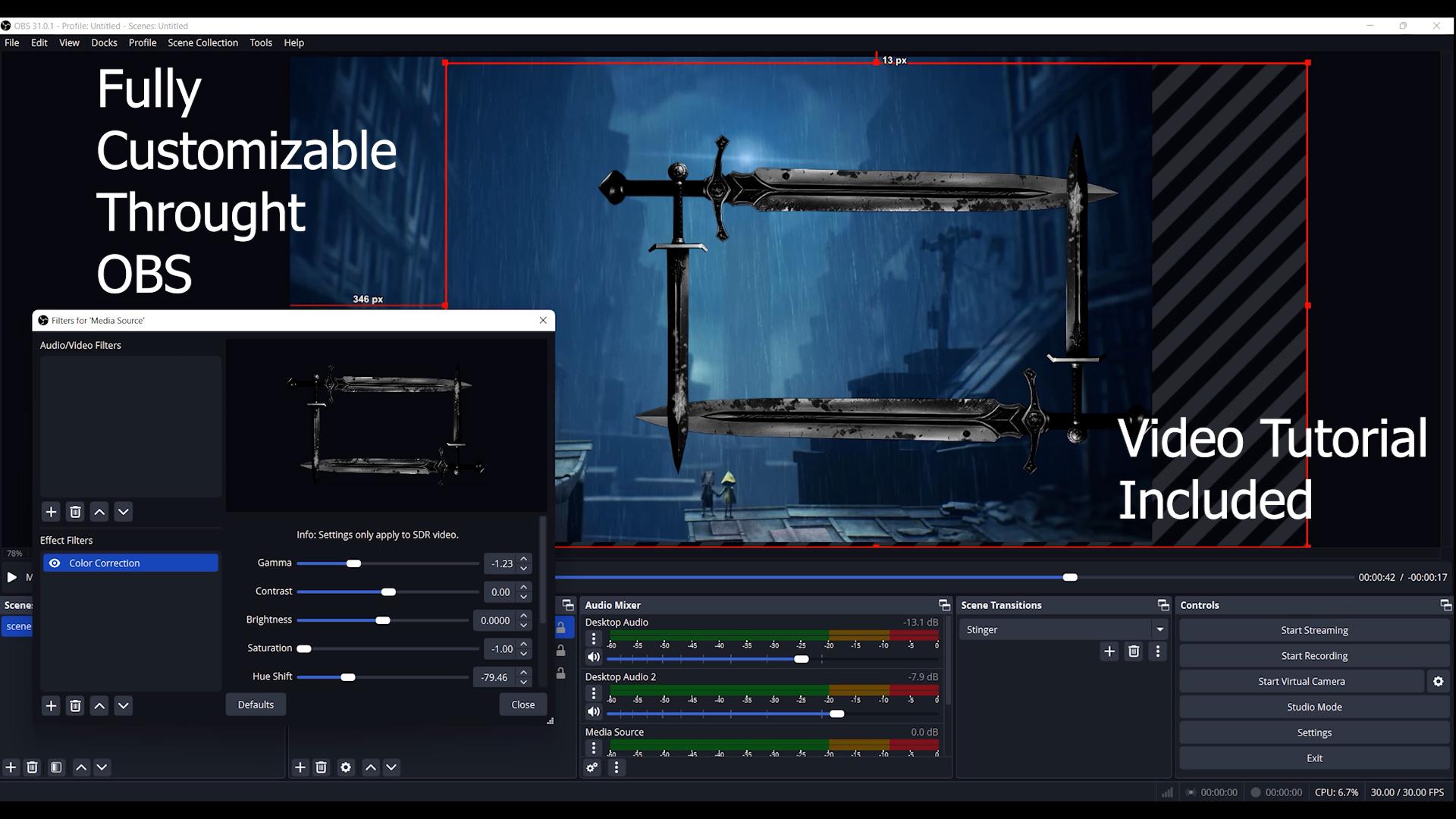Viewport: 1456px width, 819px height.
Task: Delete the selected effect filter
Action: click(x=75, y=706)
